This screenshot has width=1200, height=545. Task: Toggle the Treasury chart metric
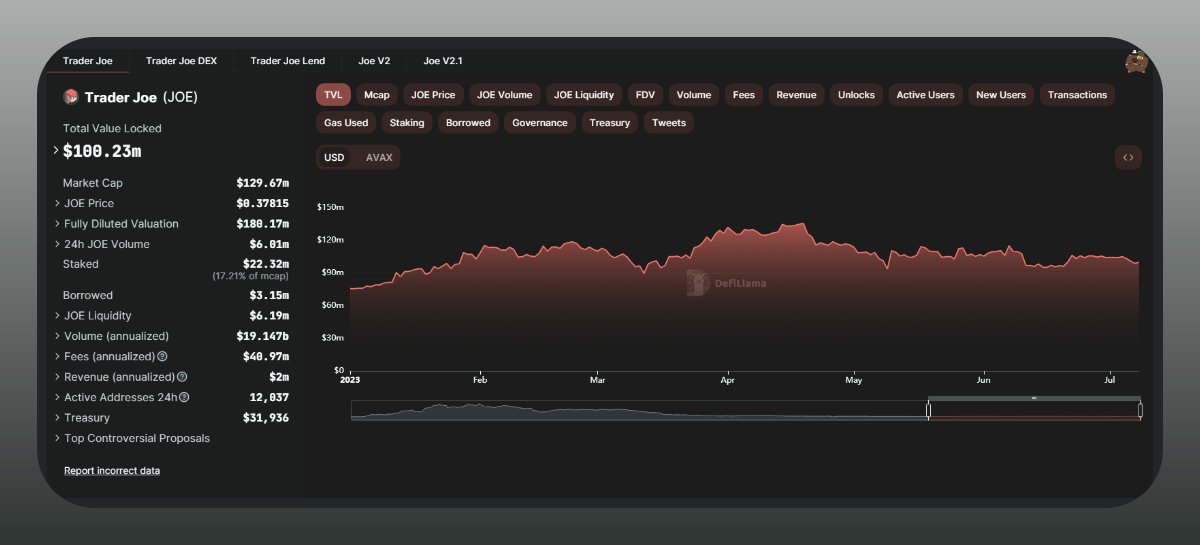(x=610, y=123)
